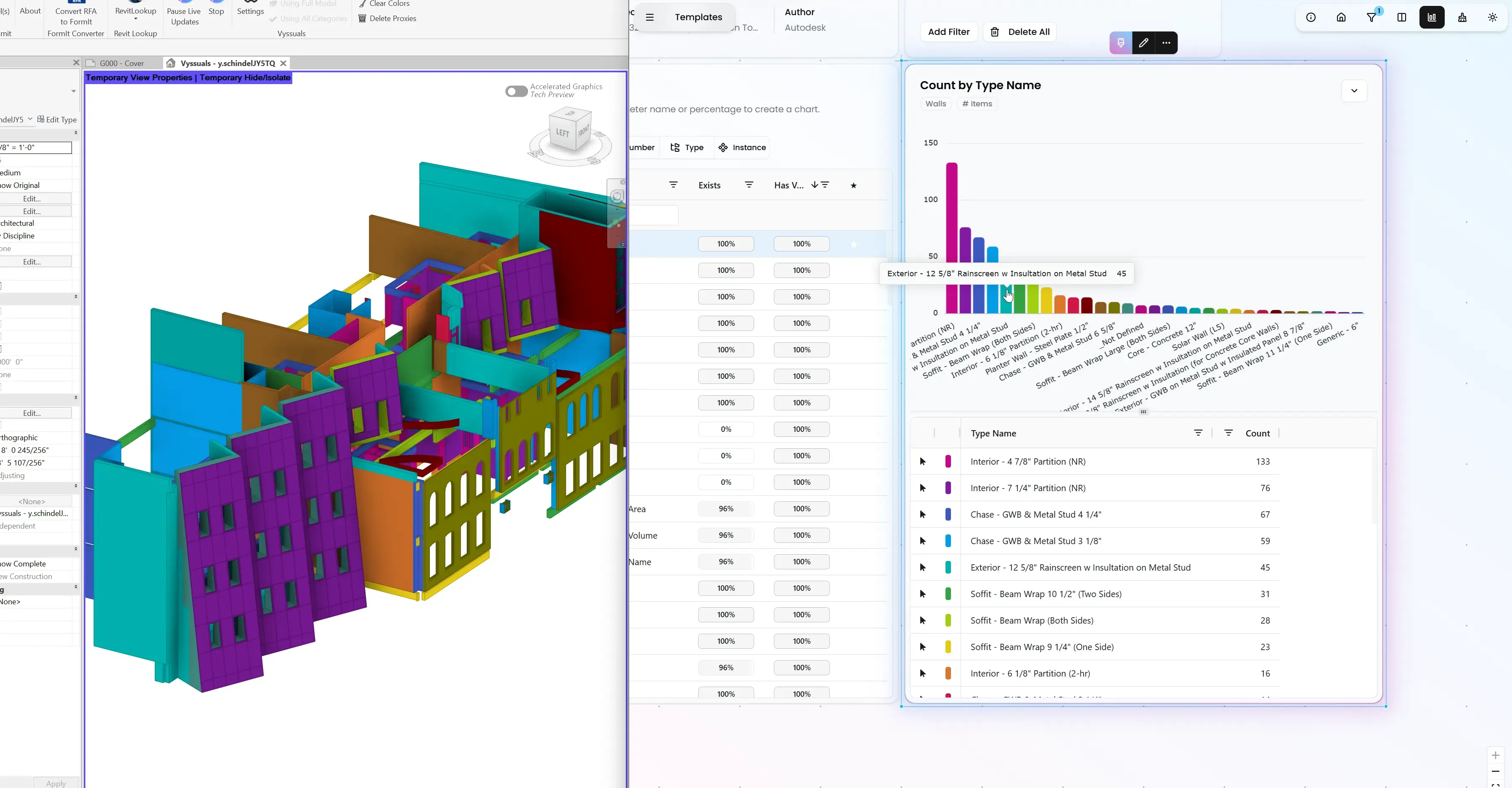Open the RevitLookup dropdown arrow

(135, 19)
